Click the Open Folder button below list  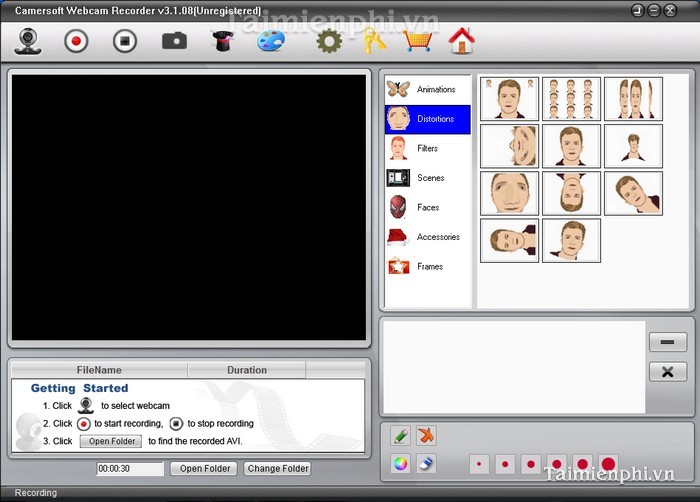pos(204,469)
